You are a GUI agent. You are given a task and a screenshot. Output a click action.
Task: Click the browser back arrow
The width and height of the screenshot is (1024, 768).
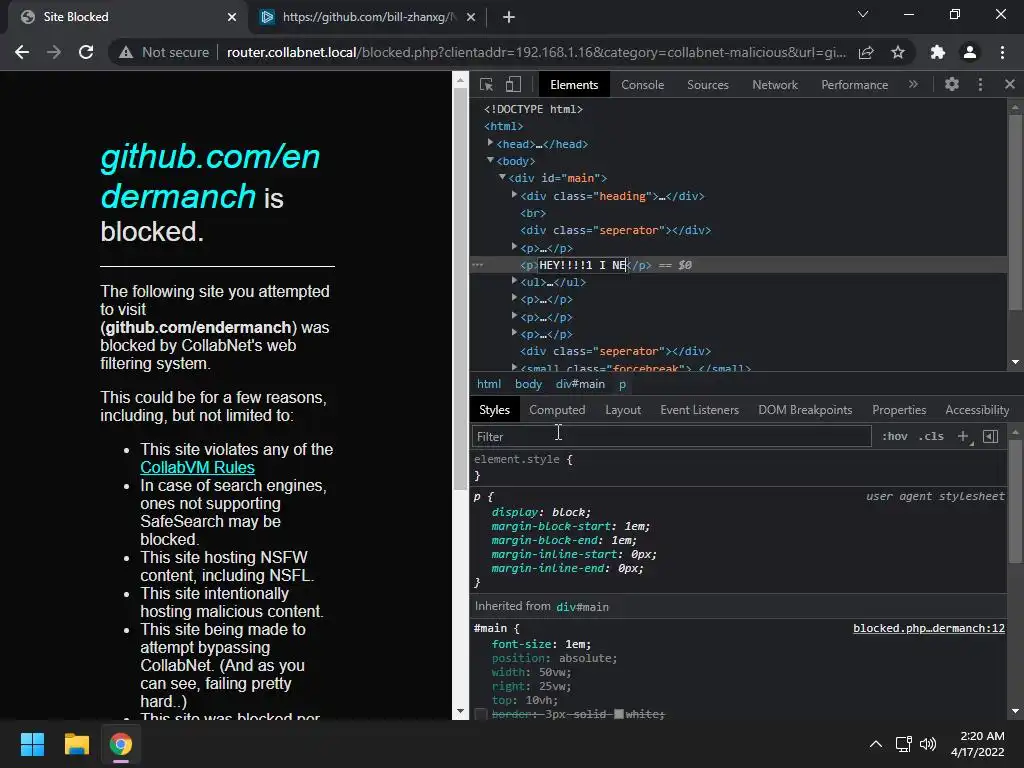(22, 52)
